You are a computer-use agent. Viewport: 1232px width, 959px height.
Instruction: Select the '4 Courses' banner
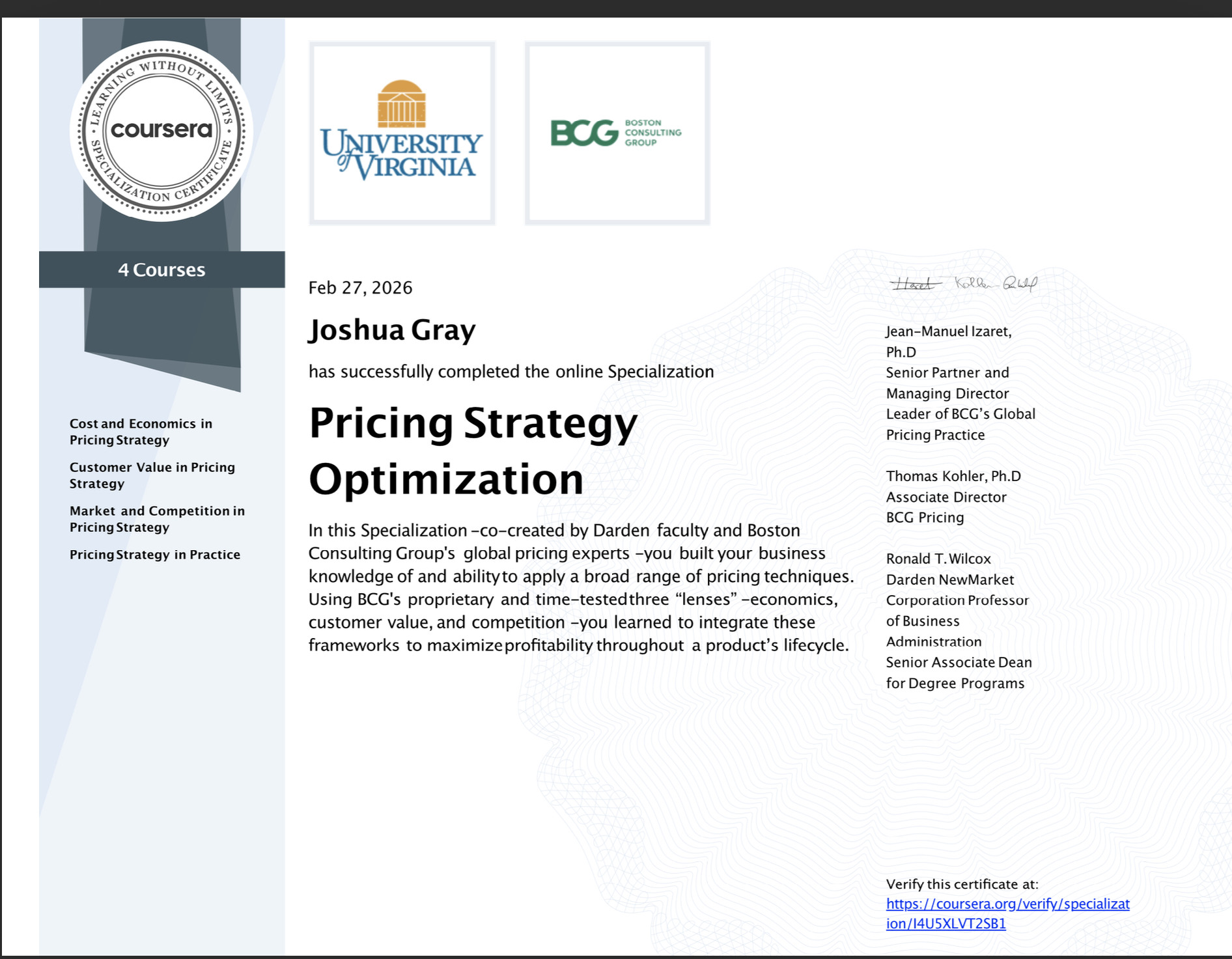(x=161, y=270)
